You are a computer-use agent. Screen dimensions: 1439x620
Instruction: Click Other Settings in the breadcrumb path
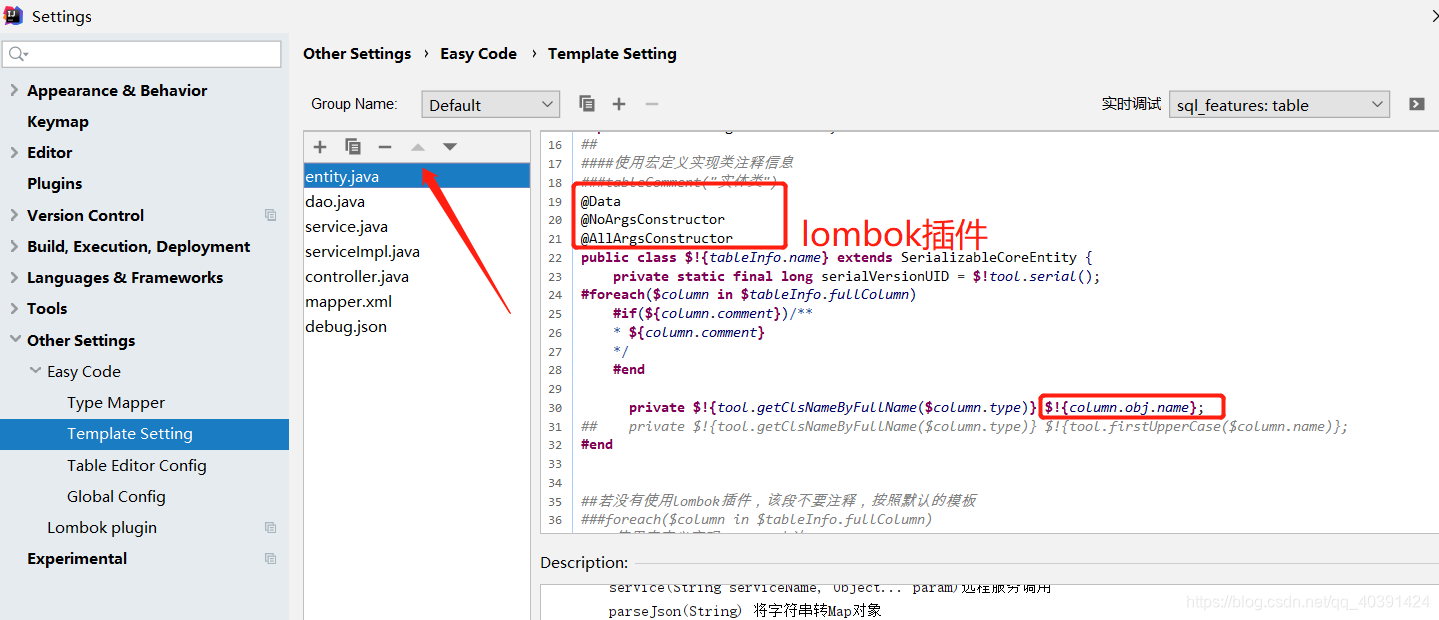357,53
